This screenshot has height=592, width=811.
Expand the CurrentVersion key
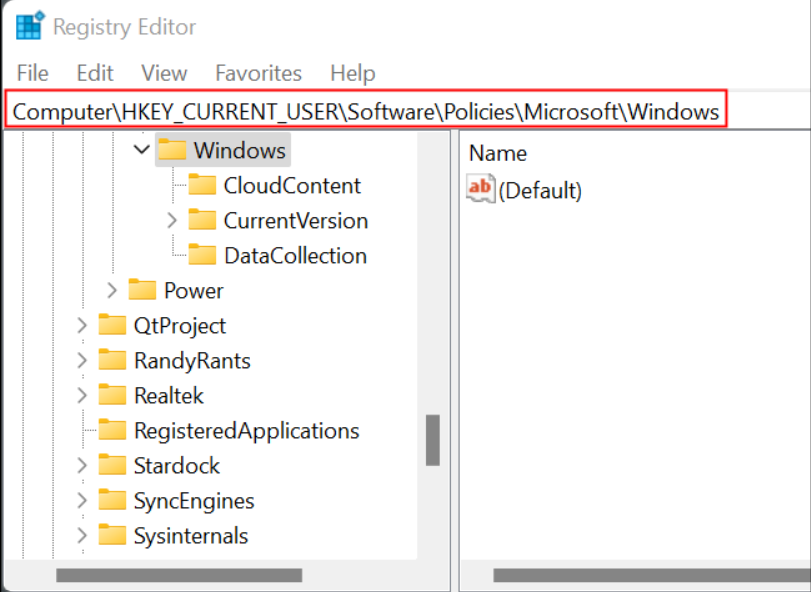click(171, 220)
